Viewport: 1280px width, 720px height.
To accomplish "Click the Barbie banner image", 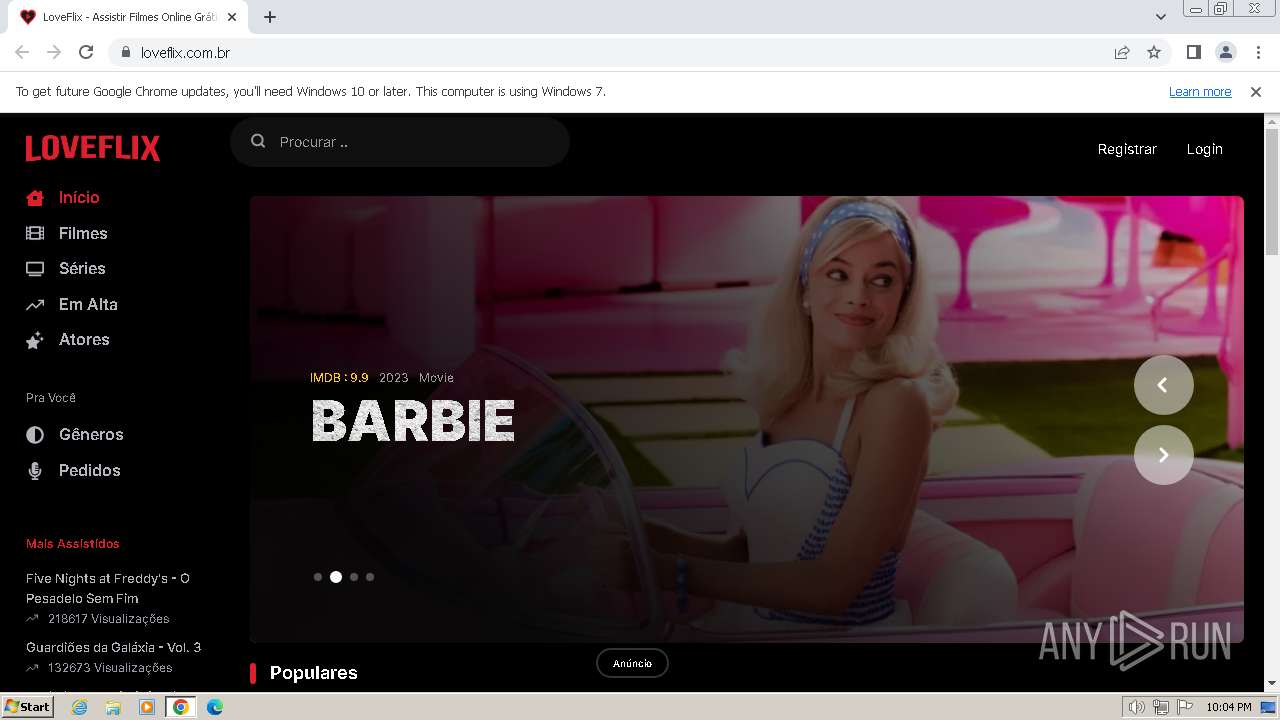I will [x=747, y=419].
